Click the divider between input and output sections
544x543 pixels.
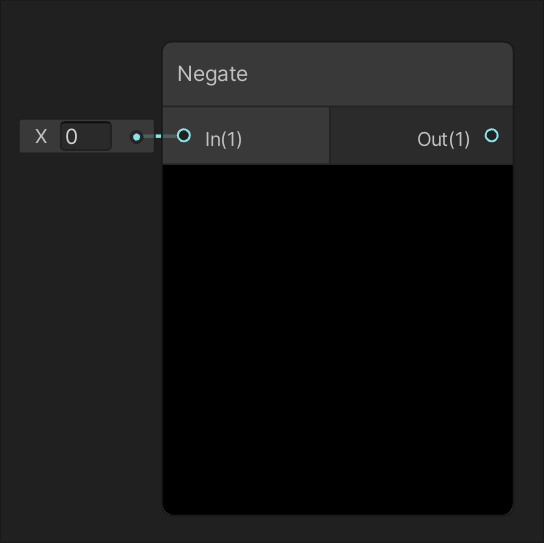click(330, 135)
